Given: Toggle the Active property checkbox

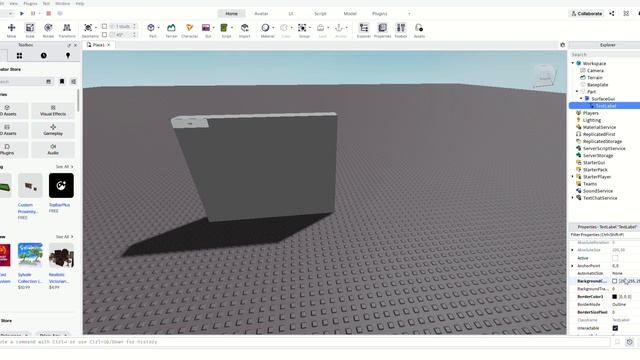Looking at the screenshot, I should coord(615,258).
